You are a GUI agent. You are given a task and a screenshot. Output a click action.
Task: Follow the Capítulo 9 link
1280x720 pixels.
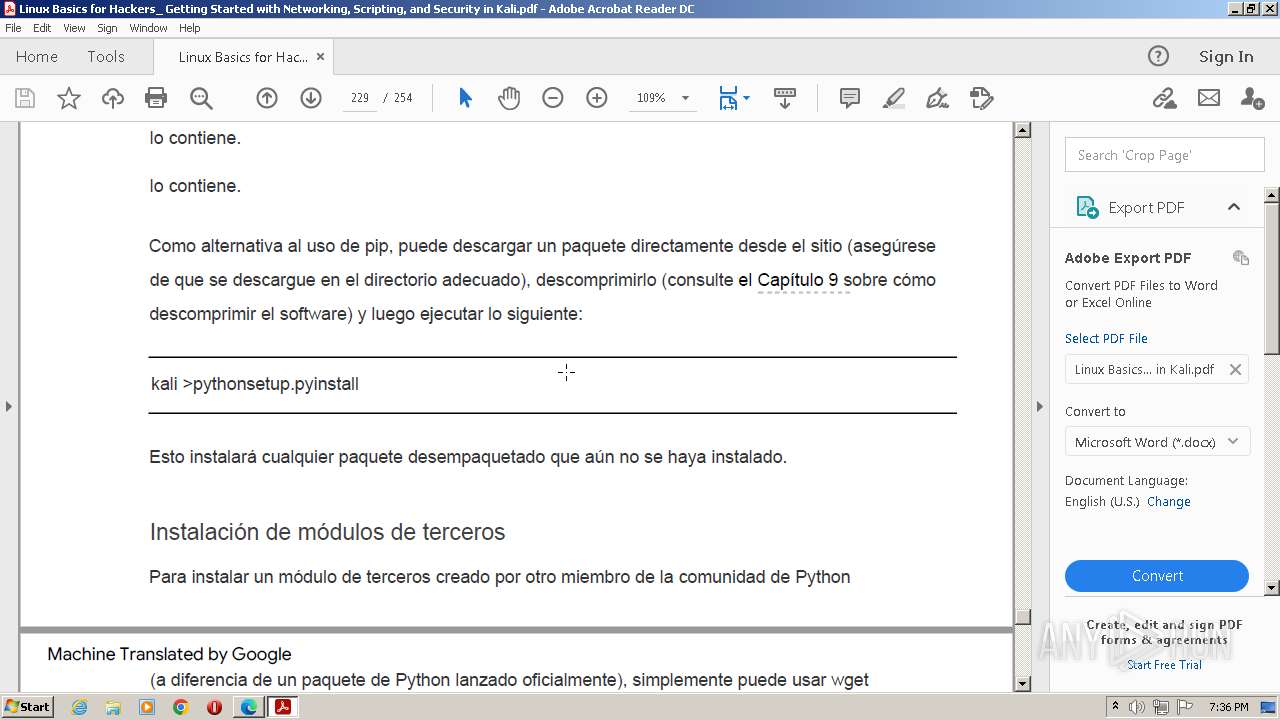797,280
